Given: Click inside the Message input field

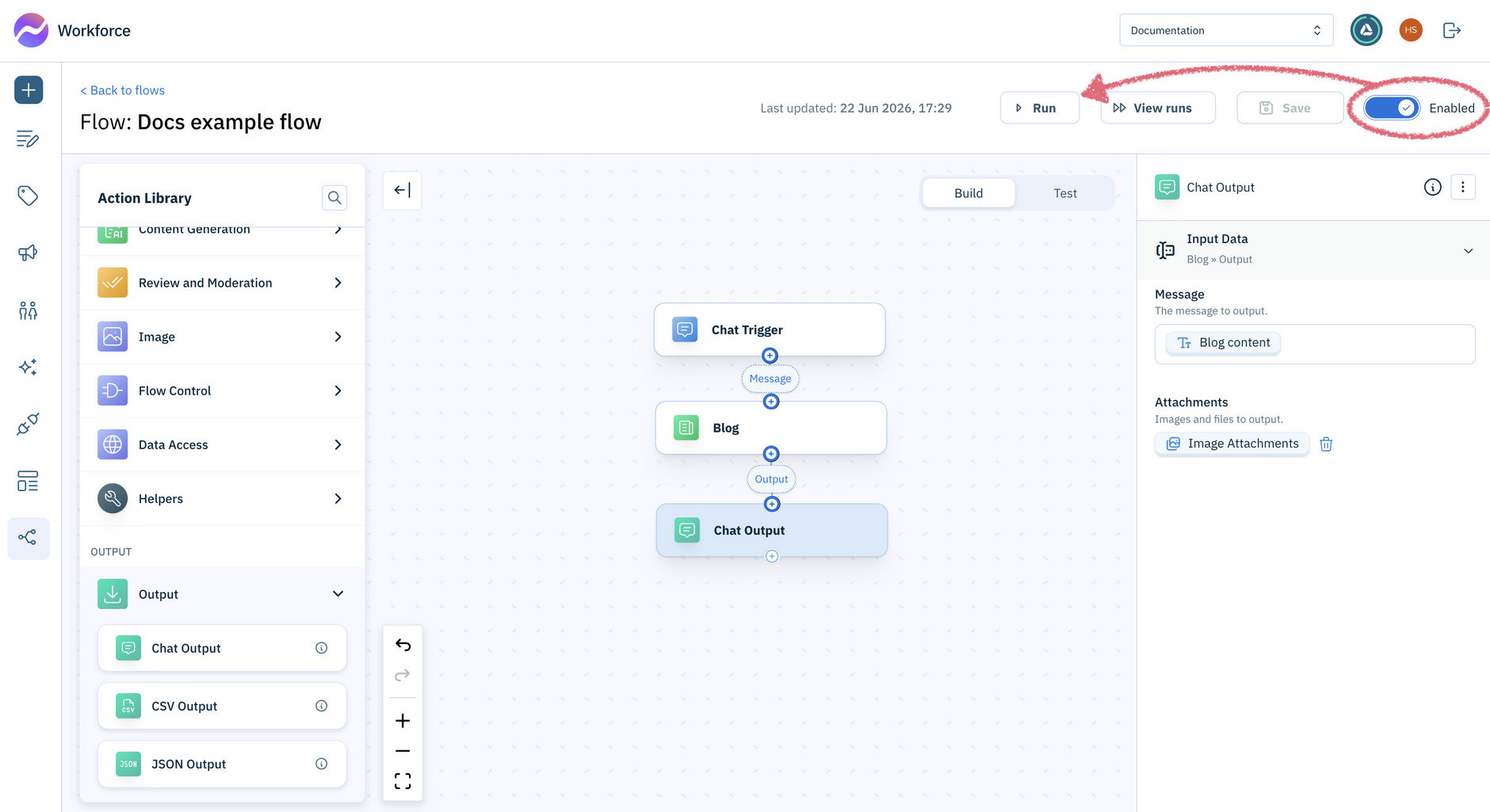Looking at the screenshot, I should click(x=1315, y=344).
